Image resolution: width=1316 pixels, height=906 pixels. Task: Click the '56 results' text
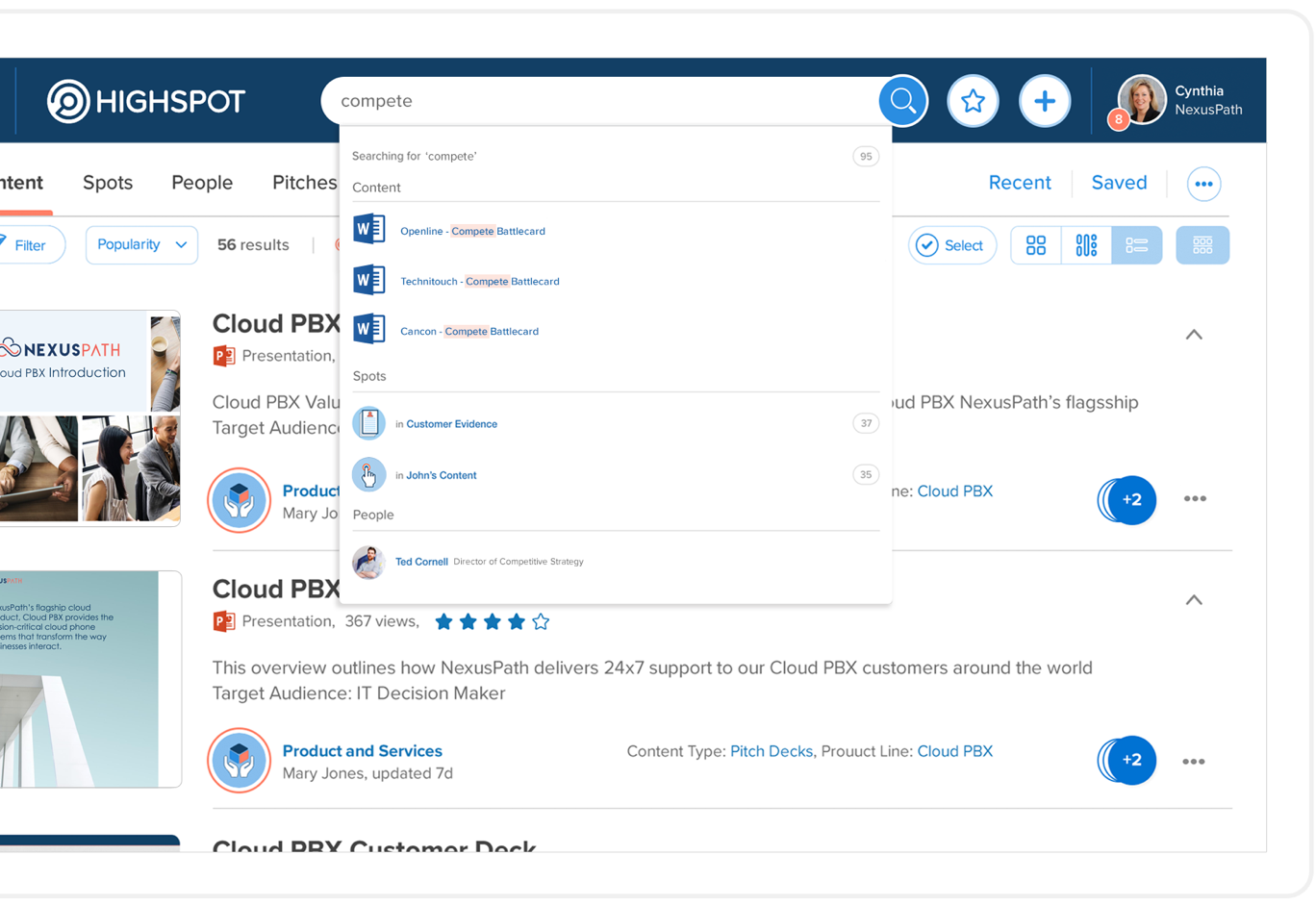[x=253, y=245]
